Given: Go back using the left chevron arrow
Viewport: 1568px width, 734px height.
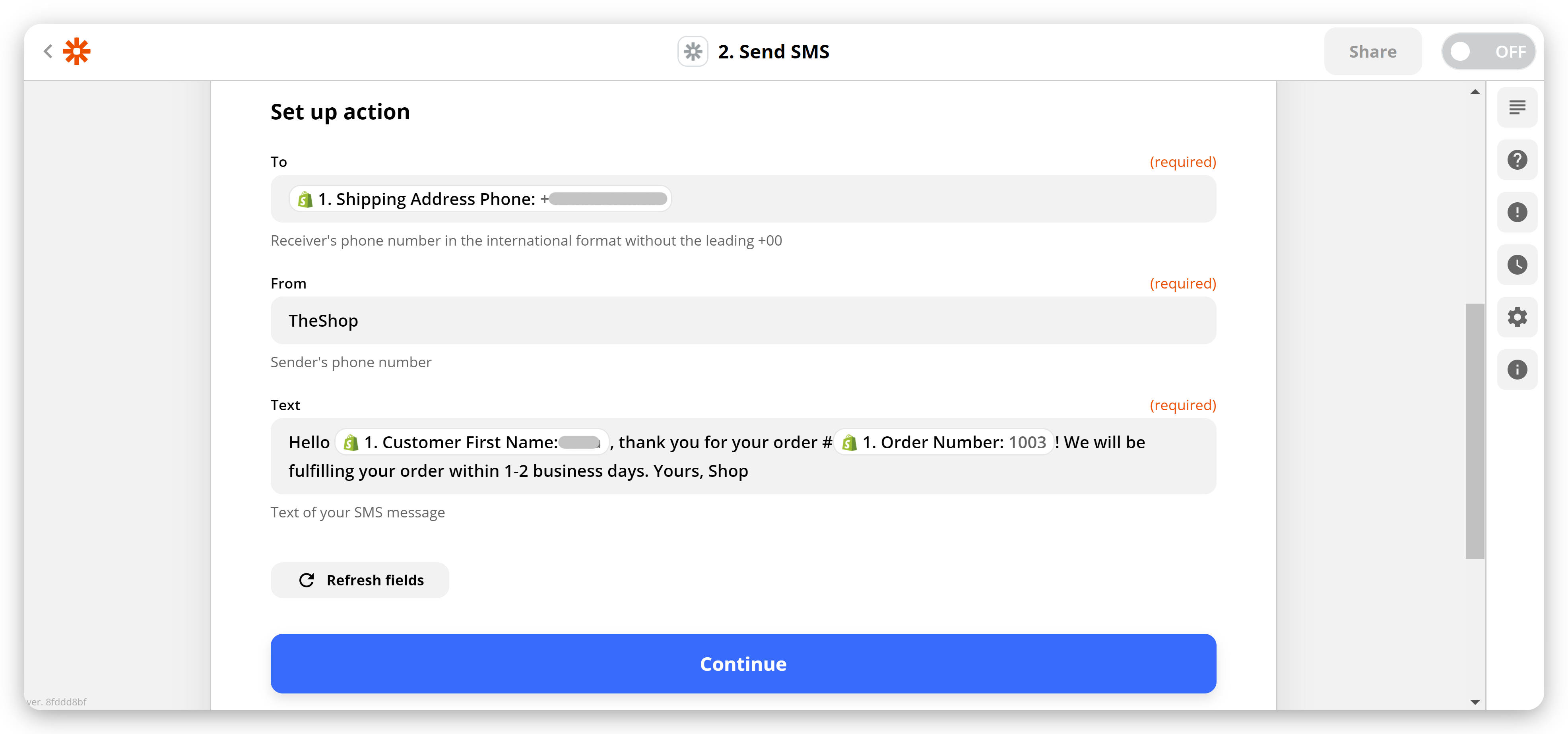Looking at the screenshot, I should [48, 51].
